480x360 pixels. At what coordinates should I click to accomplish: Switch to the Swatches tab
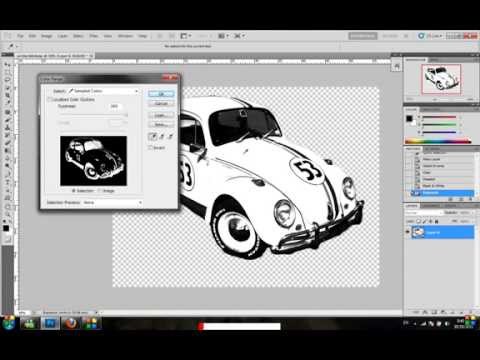tap(431, 110)
